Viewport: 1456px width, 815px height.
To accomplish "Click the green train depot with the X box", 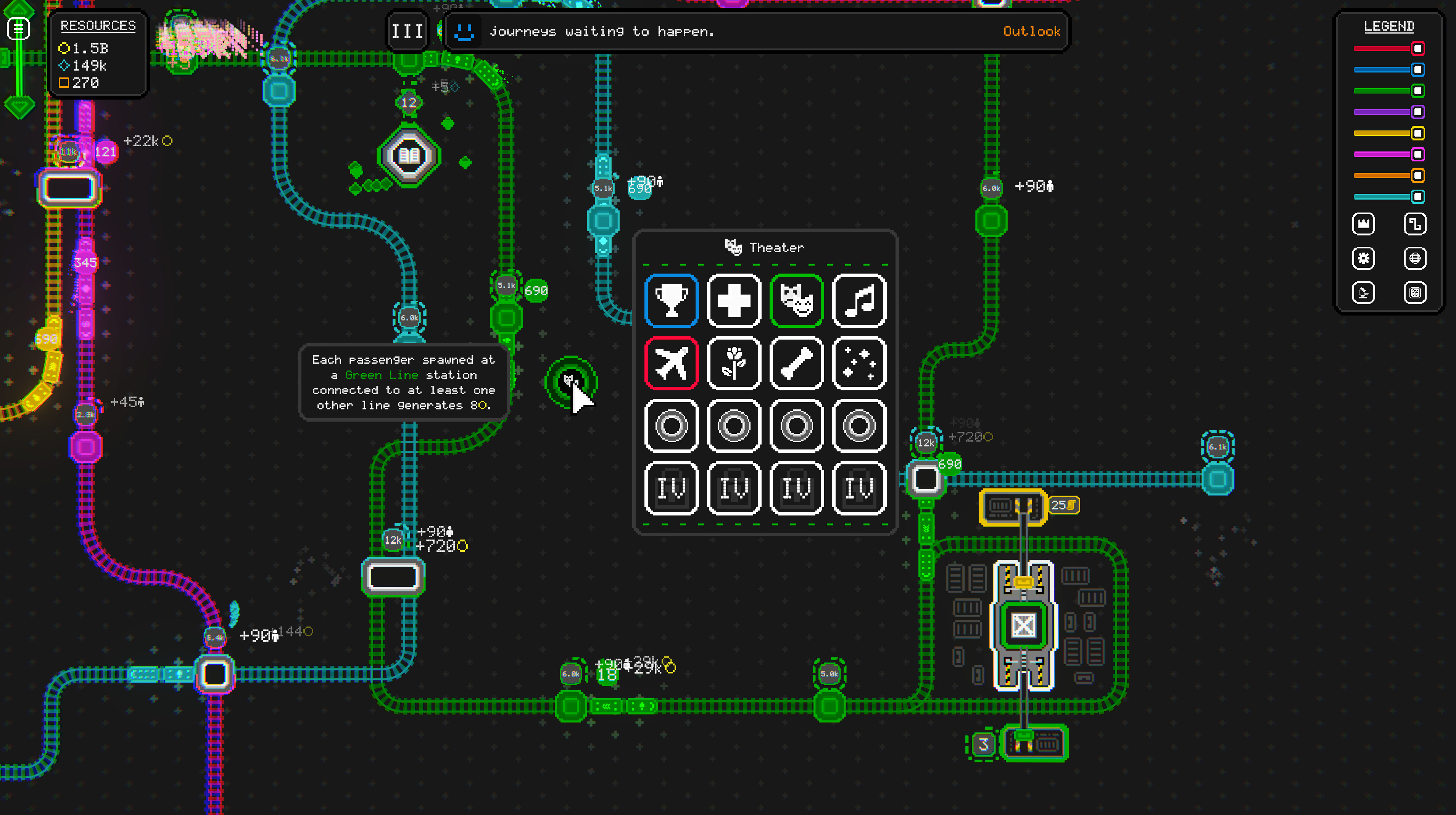I will (x=1023, y=625).
